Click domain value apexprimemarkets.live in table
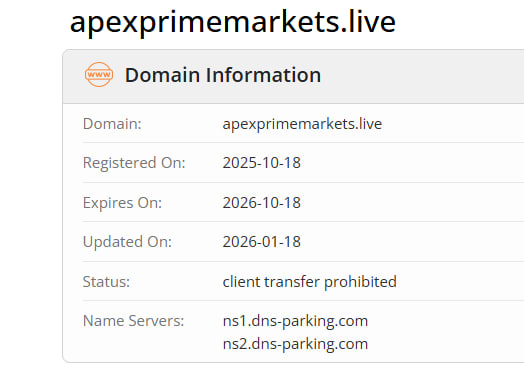The width and height of the screenshot is (524, 376). click(x=302, y=124)
